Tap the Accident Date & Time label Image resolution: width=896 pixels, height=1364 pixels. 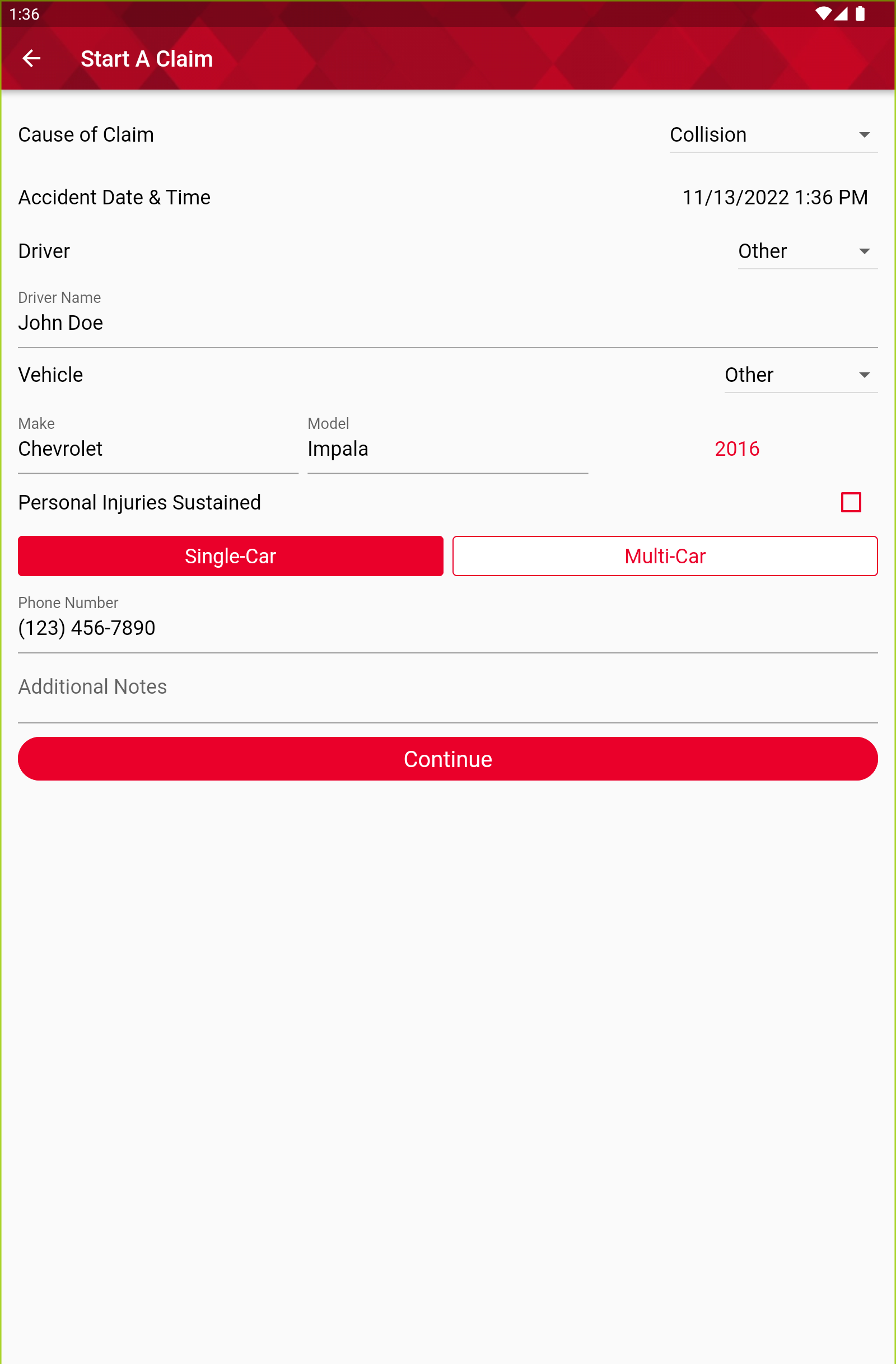(114, 197)
